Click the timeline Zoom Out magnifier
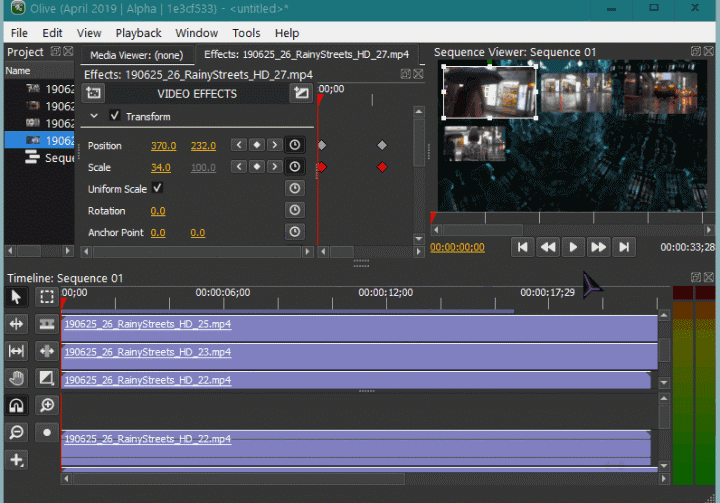Image resolution: width=720 pixels, height=503 pixels. coord(16,432)
